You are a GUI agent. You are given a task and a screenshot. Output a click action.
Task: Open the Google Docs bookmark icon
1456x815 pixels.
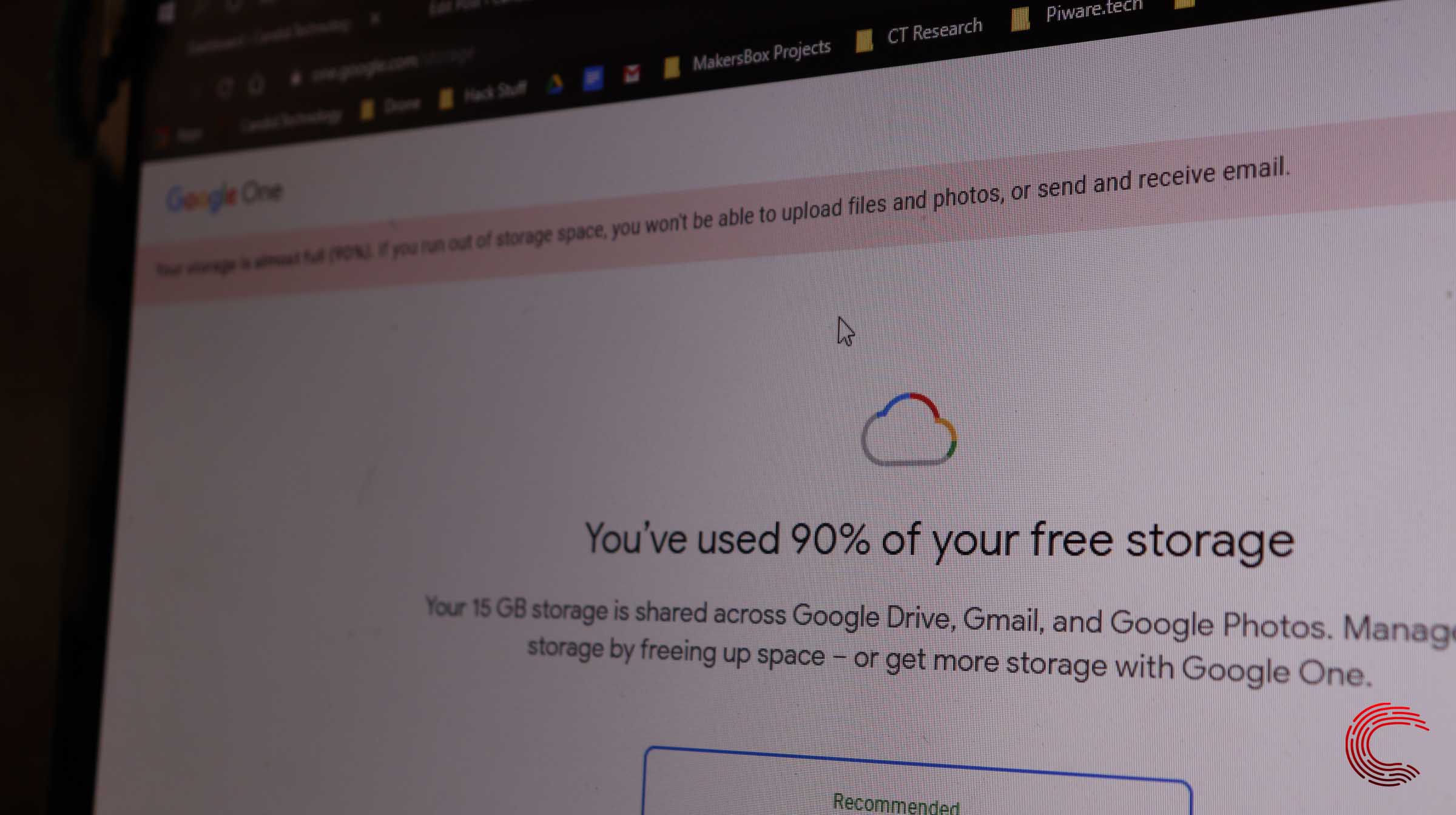pos(593,79)
